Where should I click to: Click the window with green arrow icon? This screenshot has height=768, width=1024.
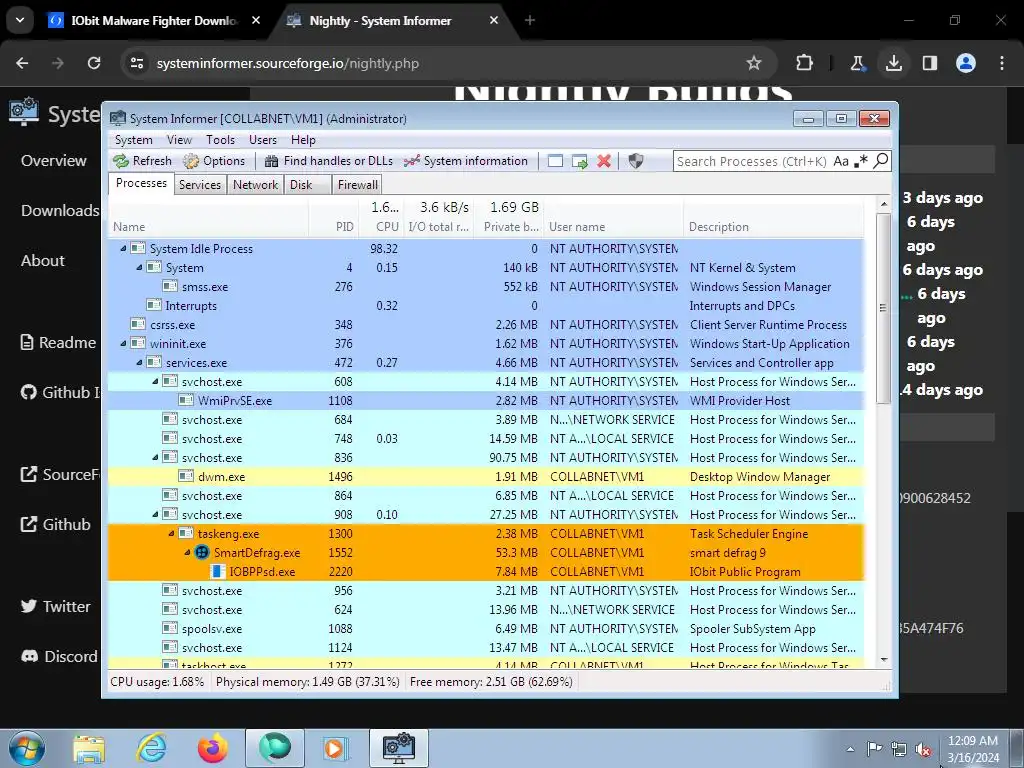click(x=579, y=161)
